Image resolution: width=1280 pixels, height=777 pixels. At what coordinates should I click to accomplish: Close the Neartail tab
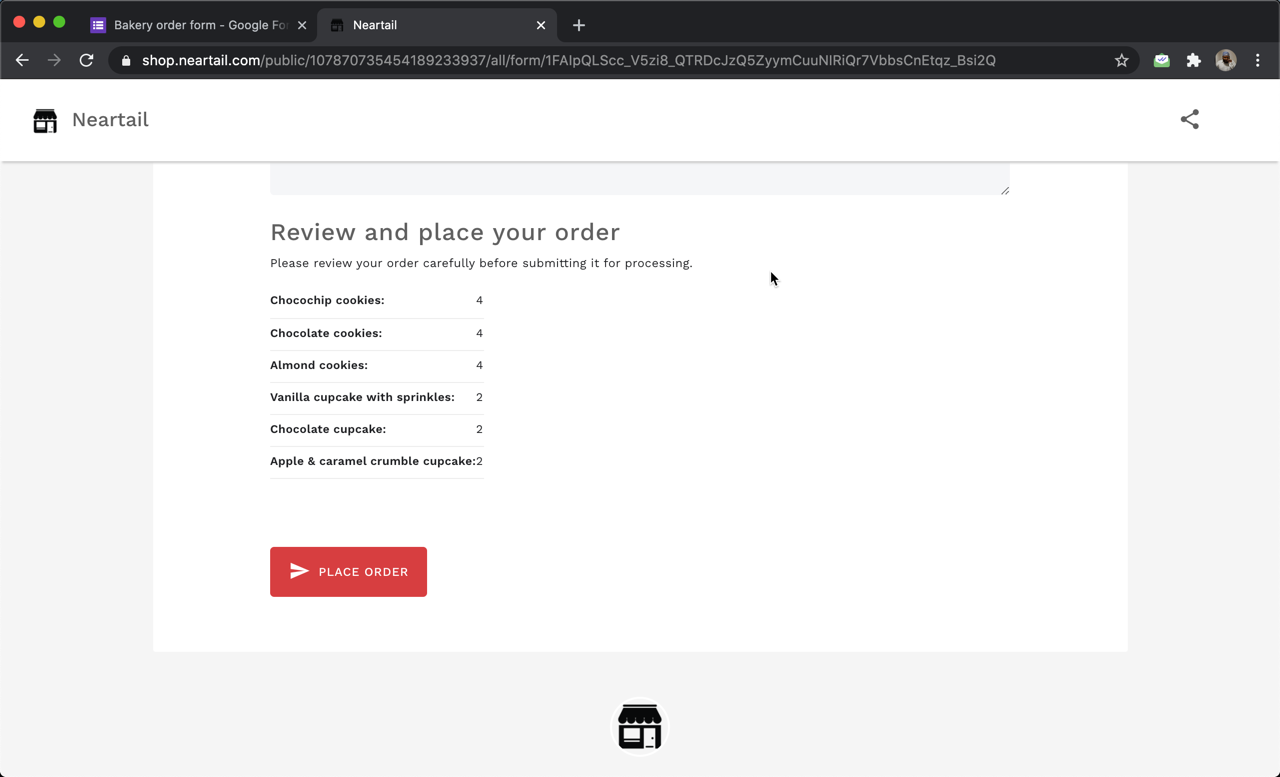pos(541,24)
